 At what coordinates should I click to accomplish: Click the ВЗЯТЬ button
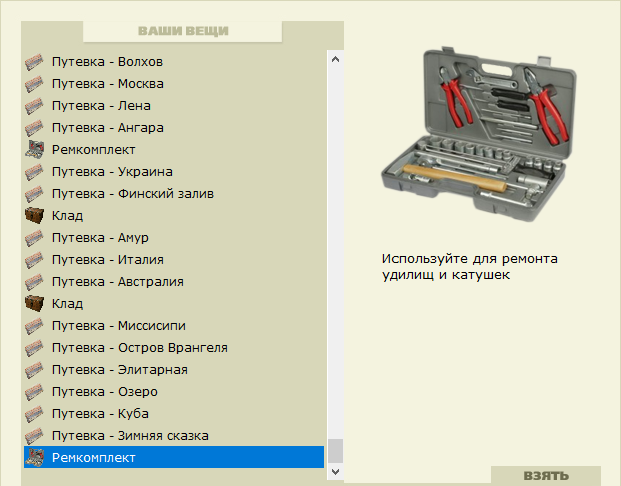546,475
